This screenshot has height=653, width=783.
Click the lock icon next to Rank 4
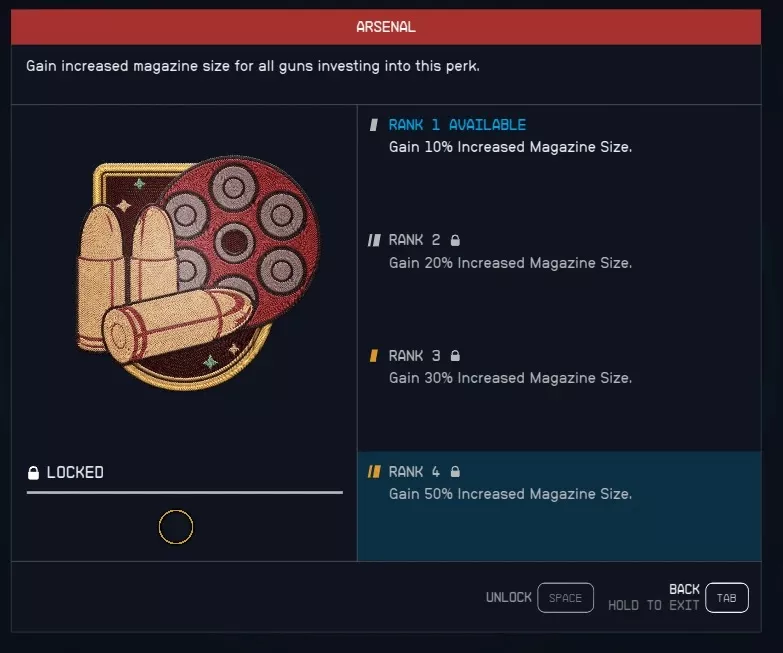click(x=455, y=472)
